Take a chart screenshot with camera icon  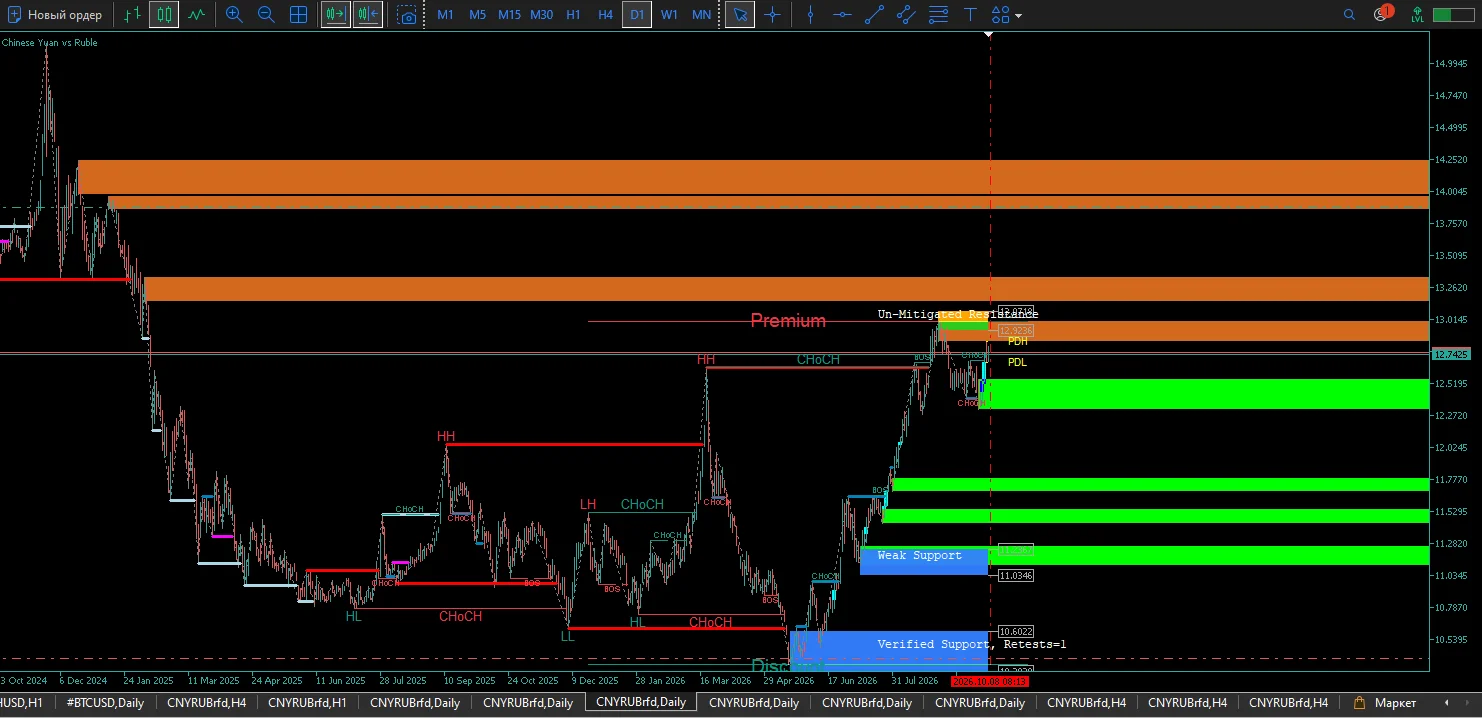pyautogui.click(x=406, y=15)
